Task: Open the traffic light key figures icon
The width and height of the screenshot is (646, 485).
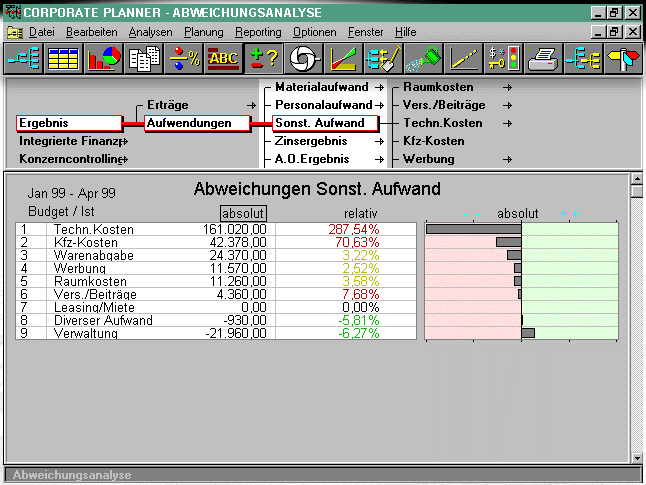Action: tap(503, 59)
